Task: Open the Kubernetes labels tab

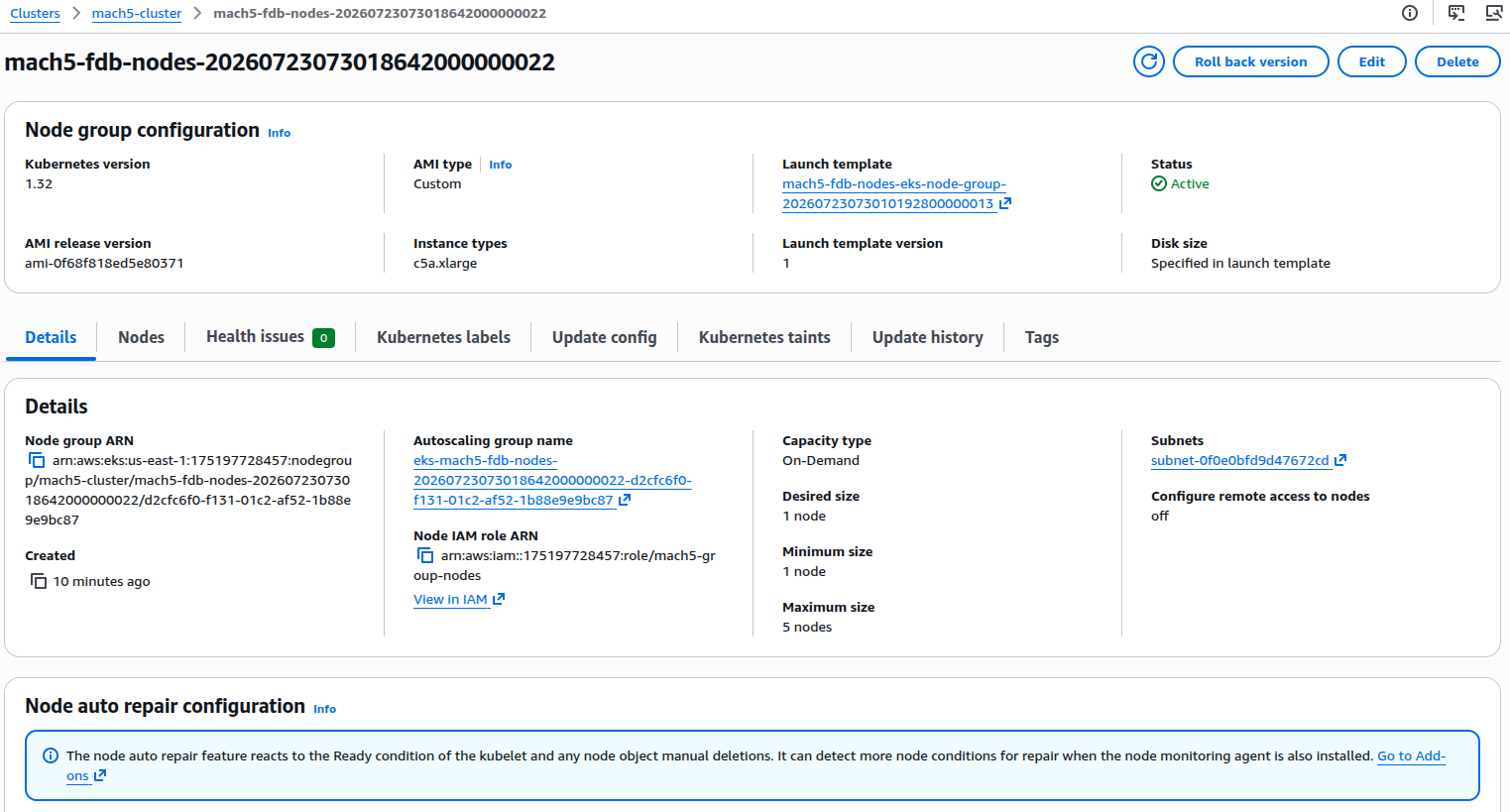Action: (443, 337)
